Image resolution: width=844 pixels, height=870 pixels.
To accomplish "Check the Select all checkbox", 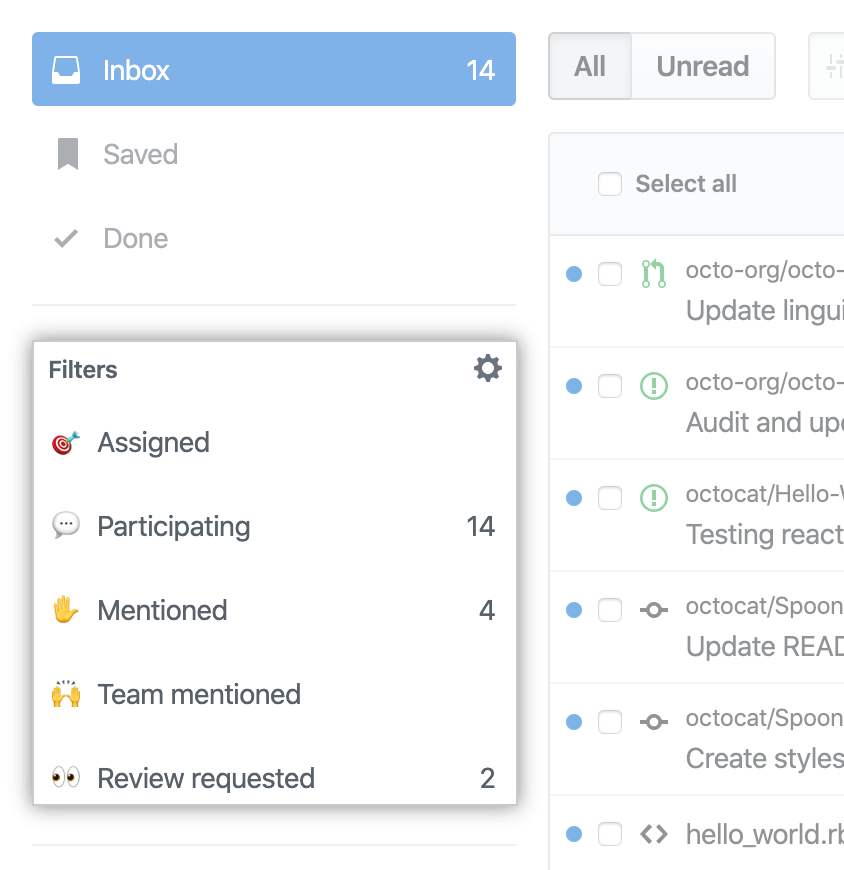I will 610,184.
